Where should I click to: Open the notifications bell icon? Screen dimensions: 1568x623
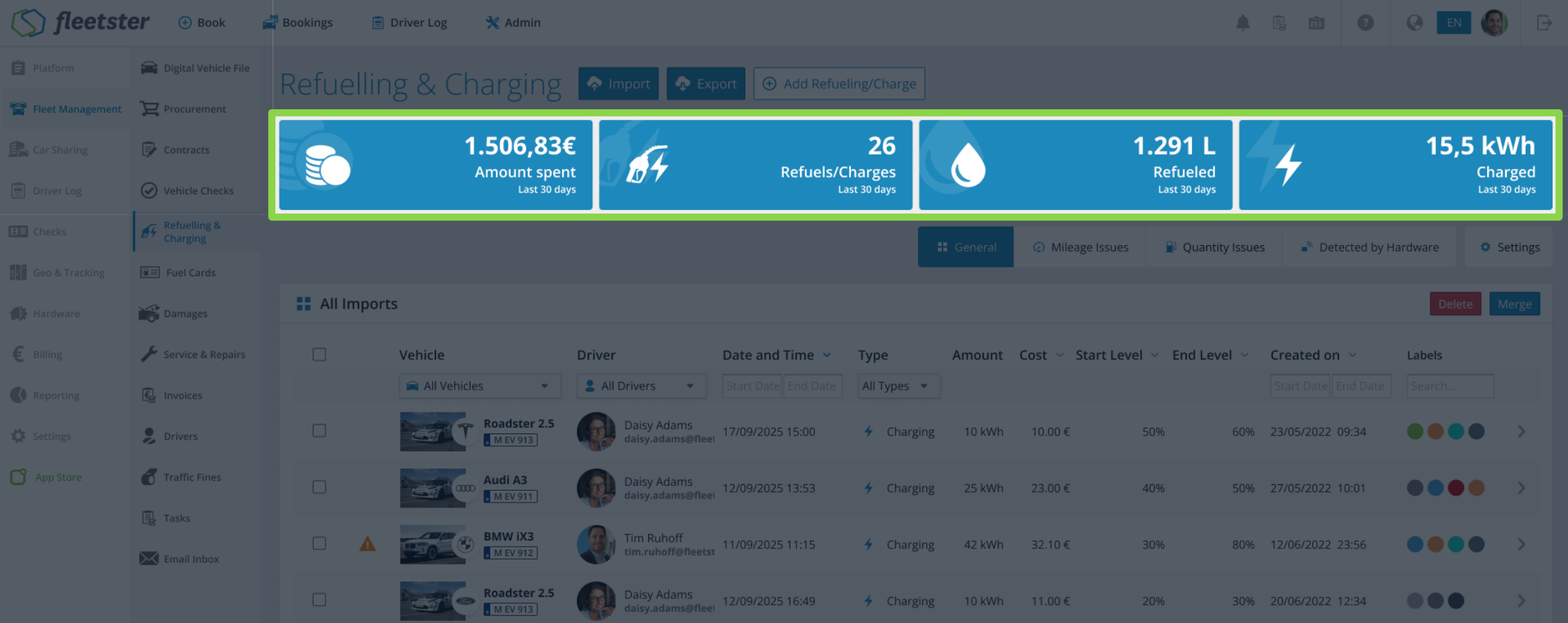(1243, 23)
